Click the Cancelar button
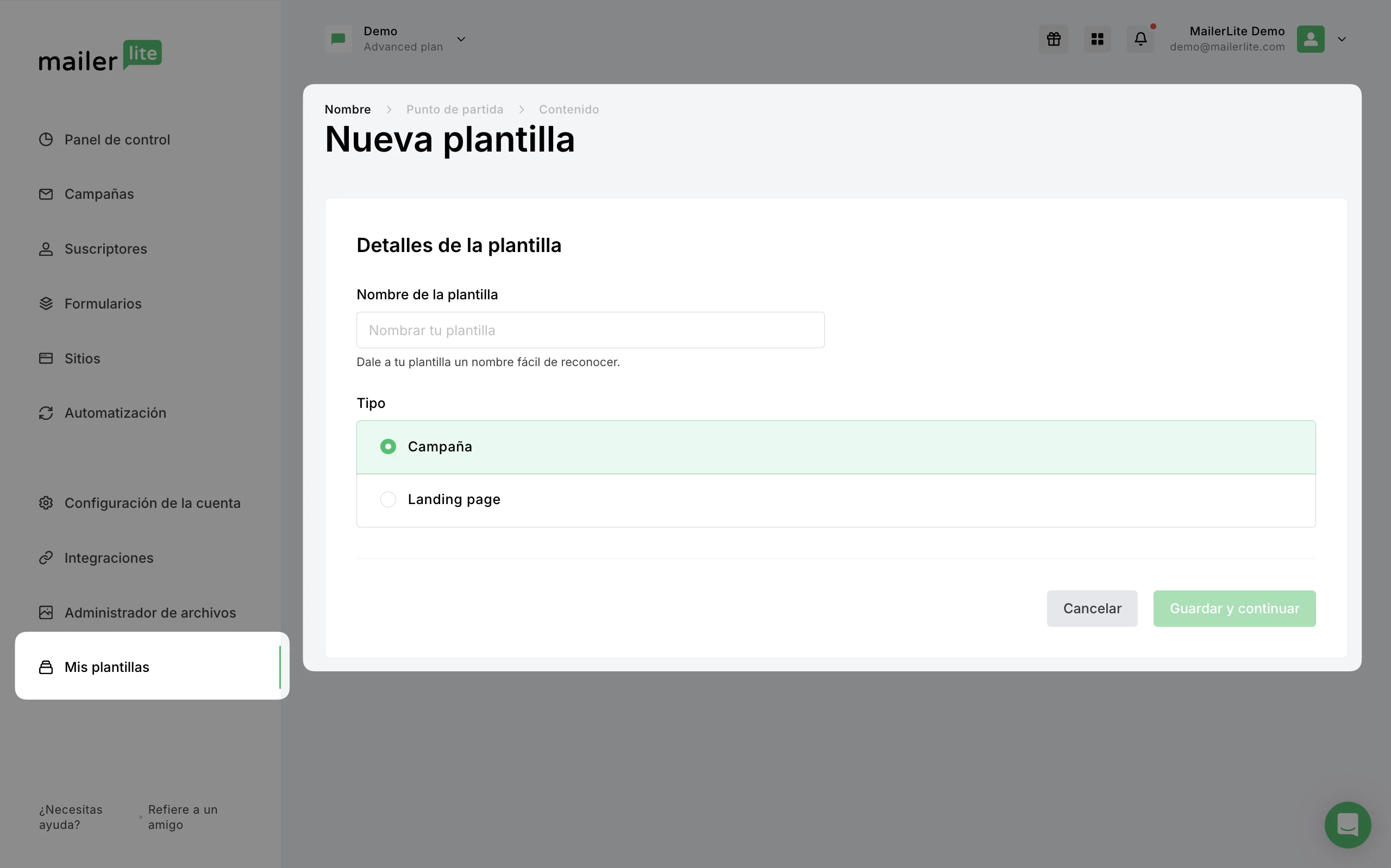This screenshot has width=1391, height=868. [x=1091, y=608]
